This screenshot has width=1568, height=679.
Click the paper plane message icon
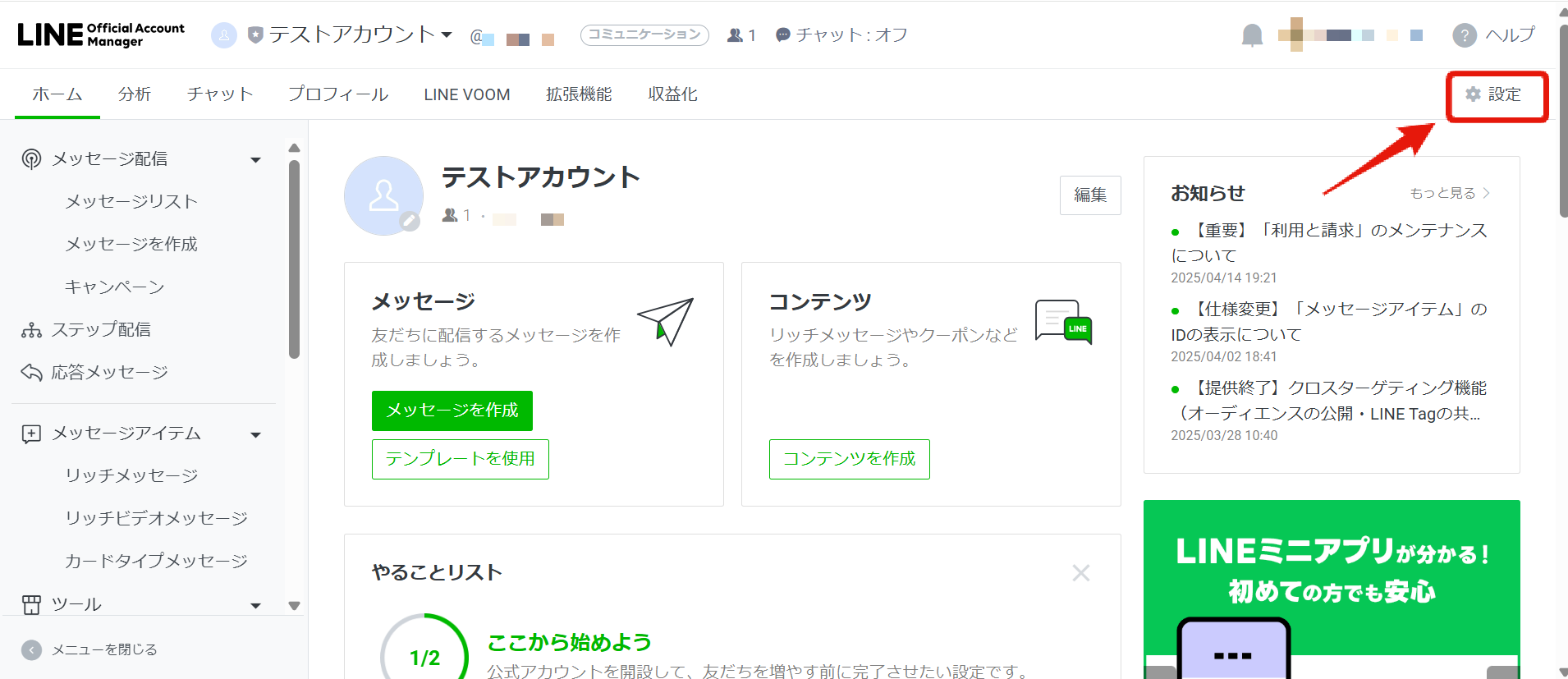tap(666, 321)
